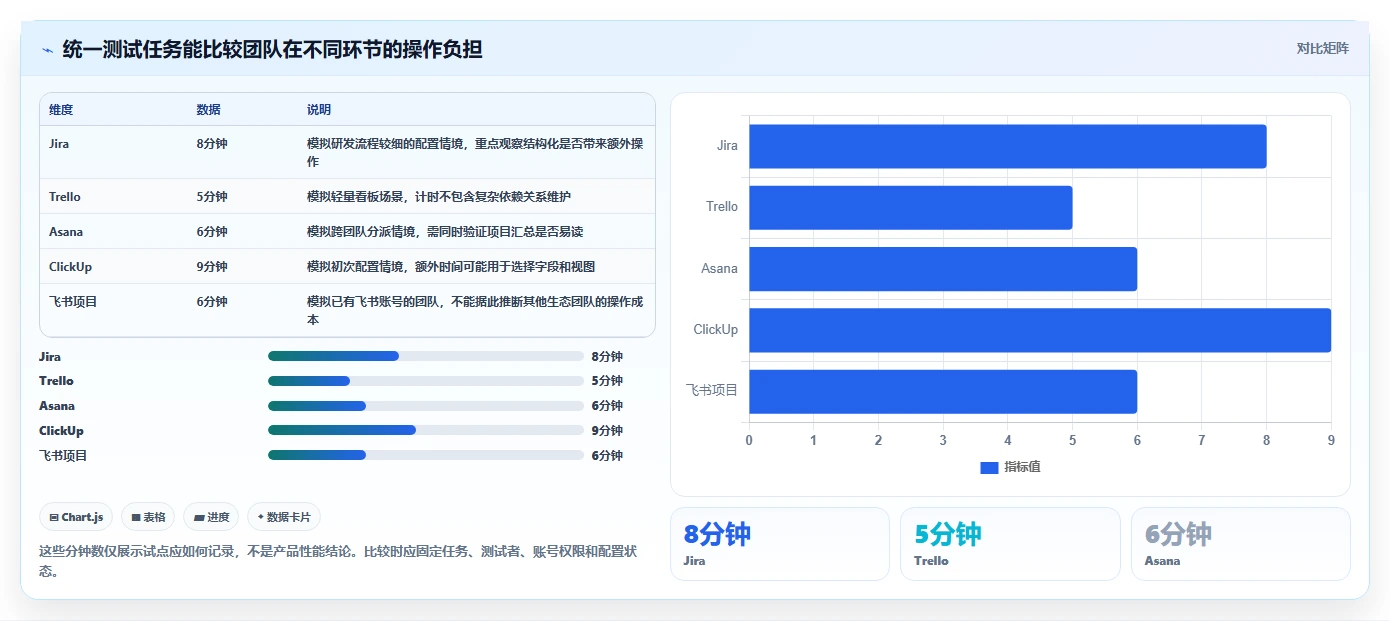Click the 9分钟 value beside ClickUp progress

pos(607,431)
